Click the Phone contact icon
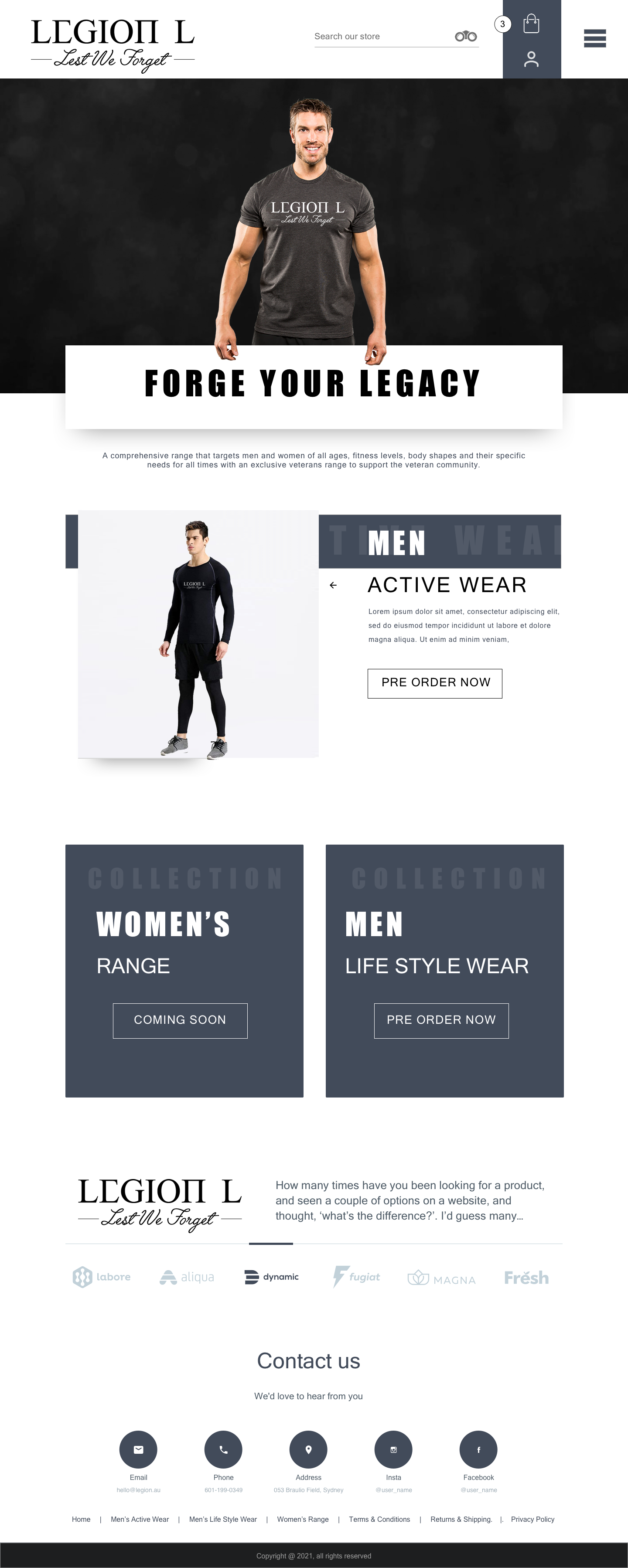 pyautogui.click(x=223, y=1449)
